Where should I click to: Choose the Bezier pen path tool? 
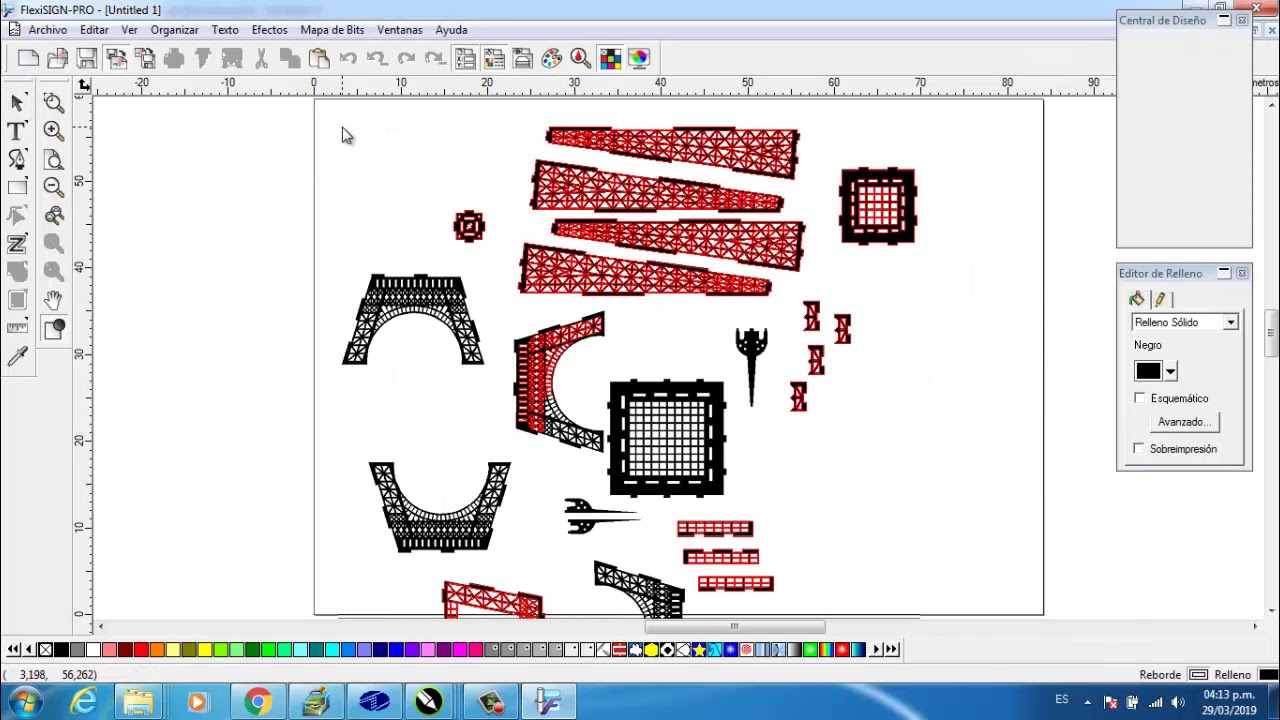17,159
